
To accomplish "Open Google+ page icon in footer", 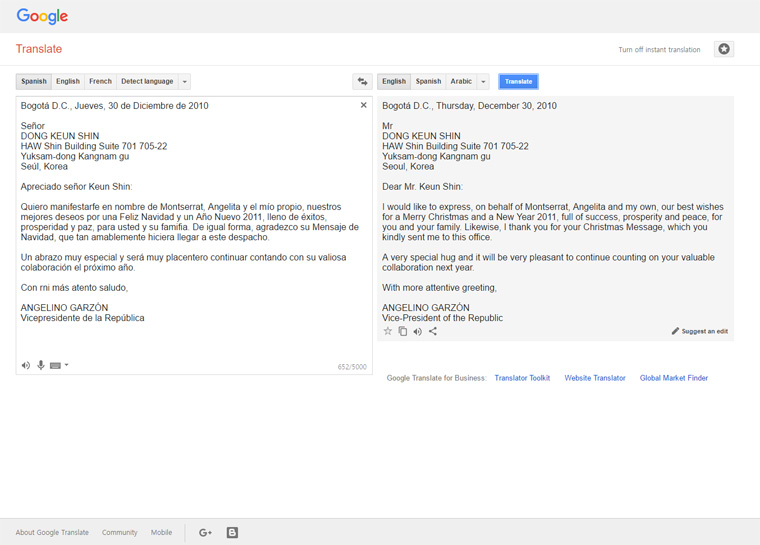I will pos(205,532).
